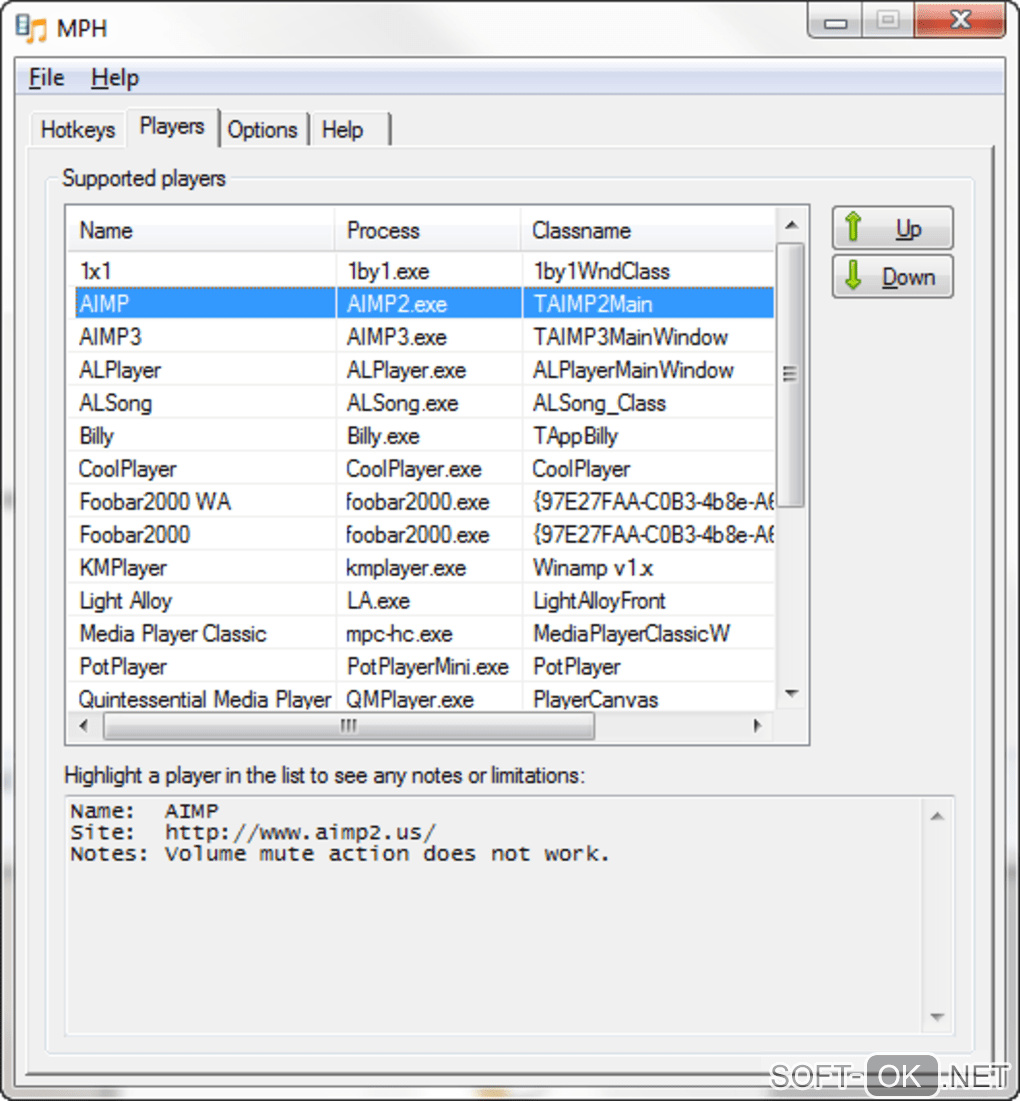Move selected player Down
This screenshot has width=1020, height=1101.
tap(892, 277)
